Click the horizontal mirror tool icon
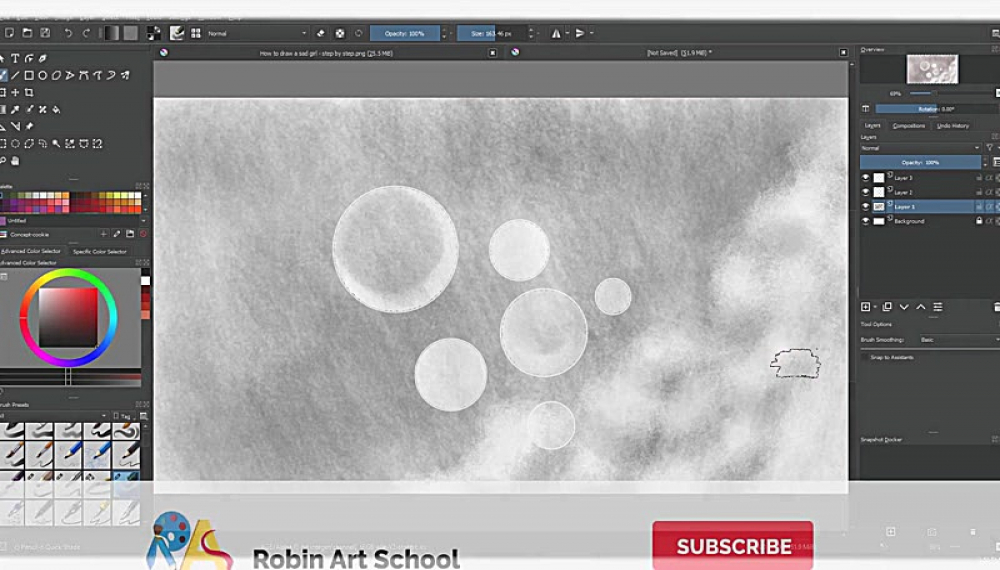 [557, 33]
